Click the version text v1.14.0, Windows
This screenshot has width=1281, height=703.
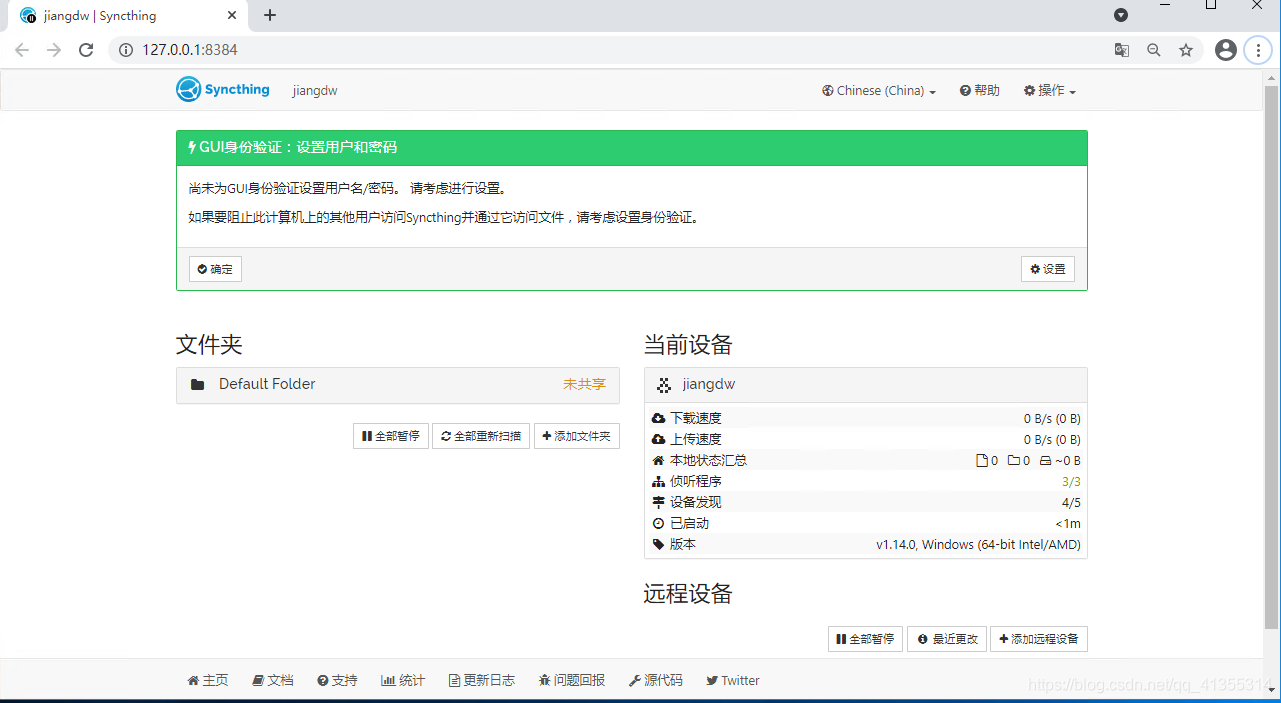pos(978,544)
